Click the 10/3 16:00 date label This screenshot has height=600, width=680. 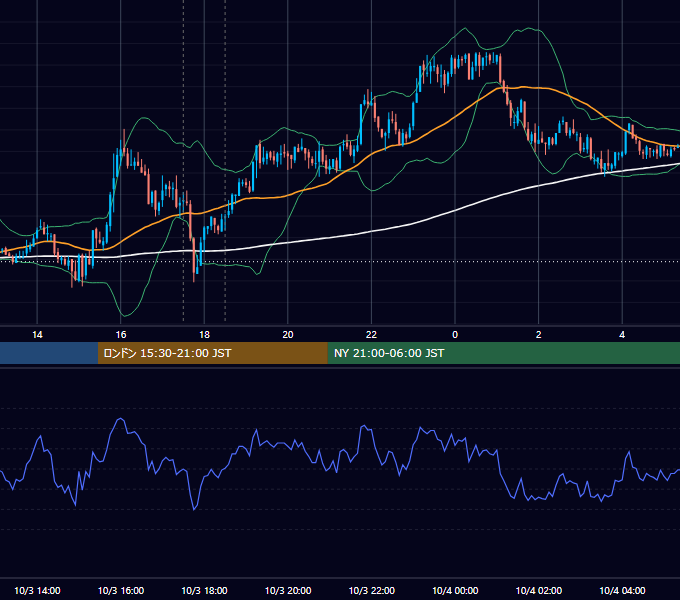coord(121,590)
